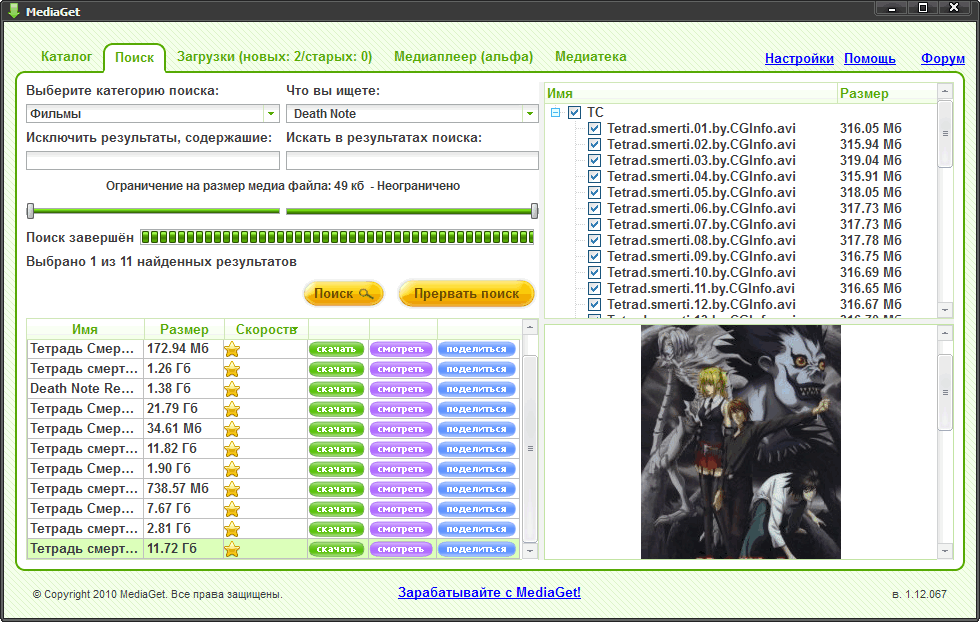Viewport: 980px width, 622px height.
Task: Sort results by Скорость column
Action: (x=266, y=329)
